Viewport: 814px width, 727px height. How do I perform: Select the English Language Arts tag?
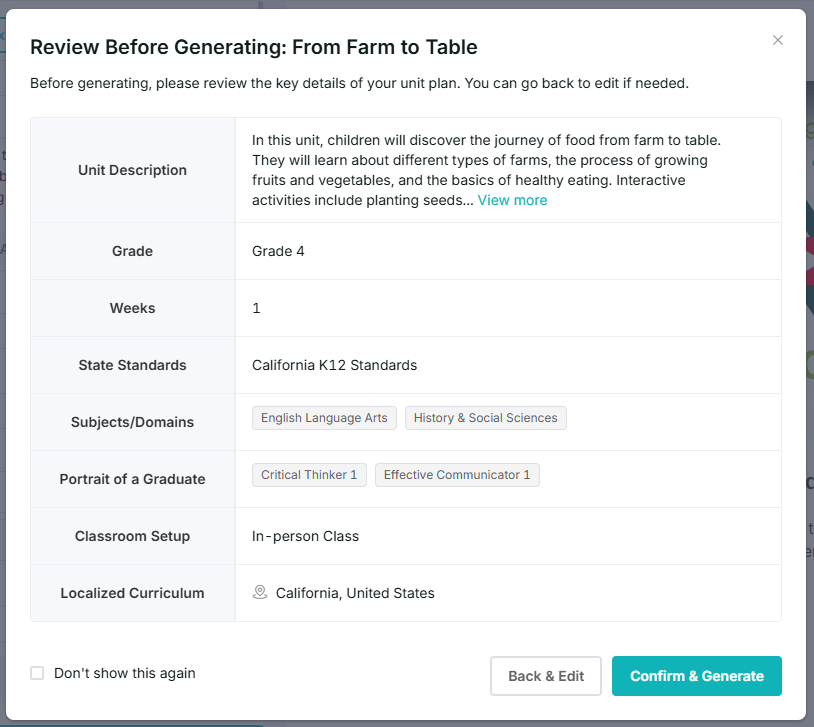pos(324,418)
